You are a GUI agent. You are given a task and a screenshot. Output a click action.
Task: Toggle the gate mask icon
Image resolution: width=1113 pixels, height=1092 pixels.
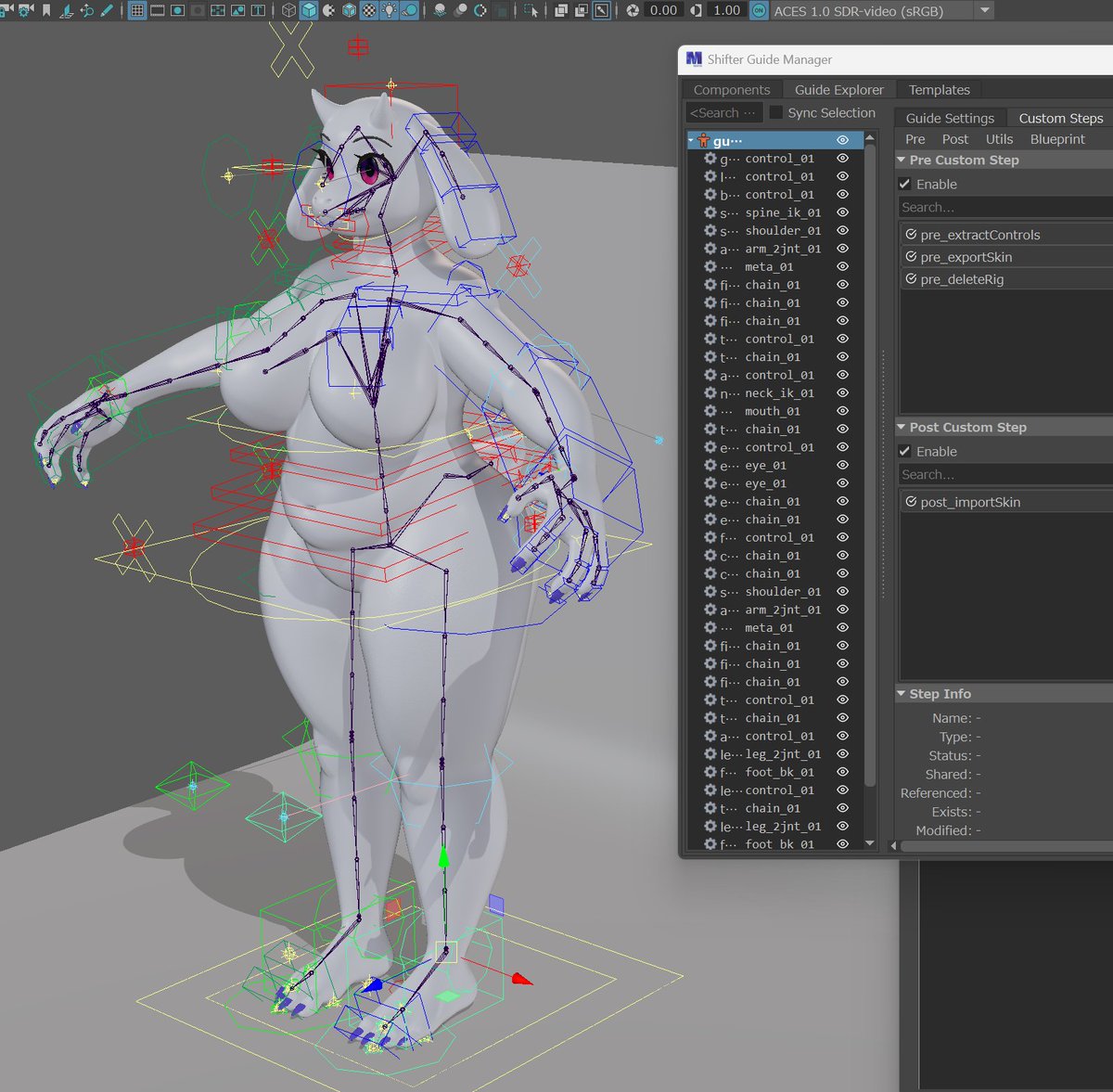(198, 10)
